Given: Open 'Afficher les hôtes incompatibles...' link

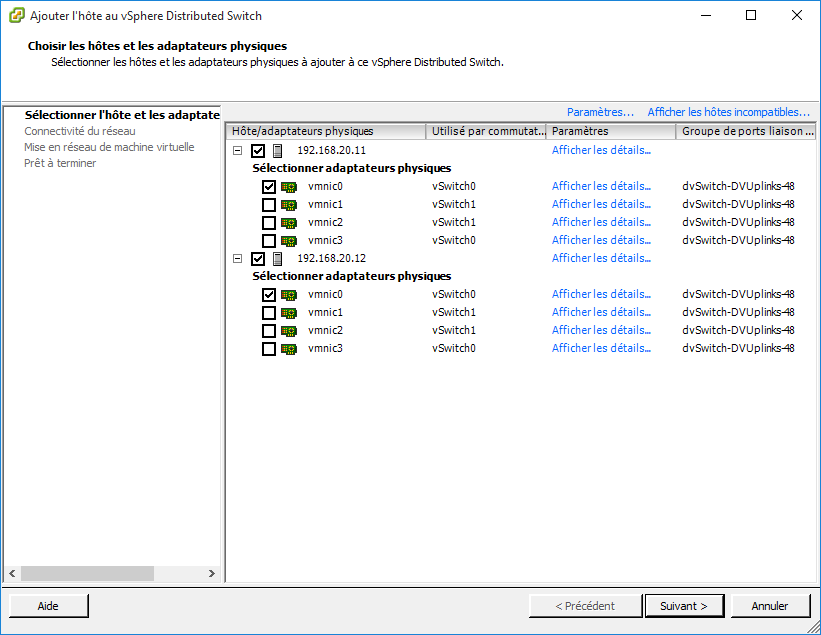Looking at the screenshot, I should click(728, 112).
